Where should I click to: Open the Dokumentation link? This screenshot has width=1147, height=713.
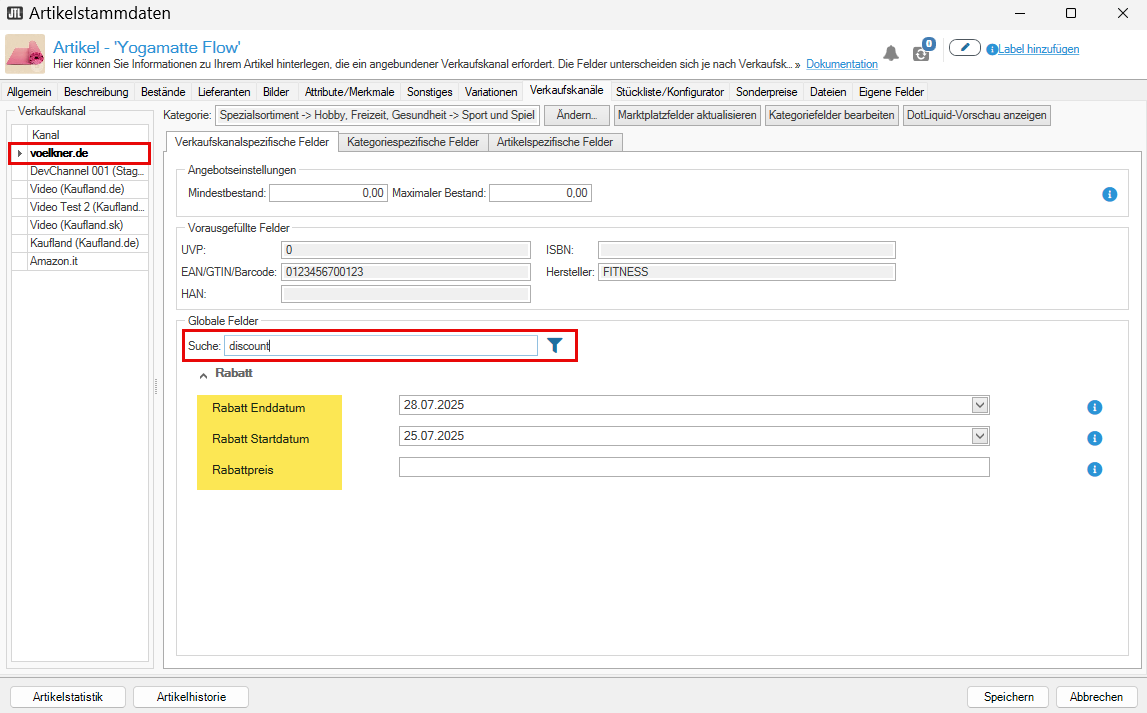[841, 64]
